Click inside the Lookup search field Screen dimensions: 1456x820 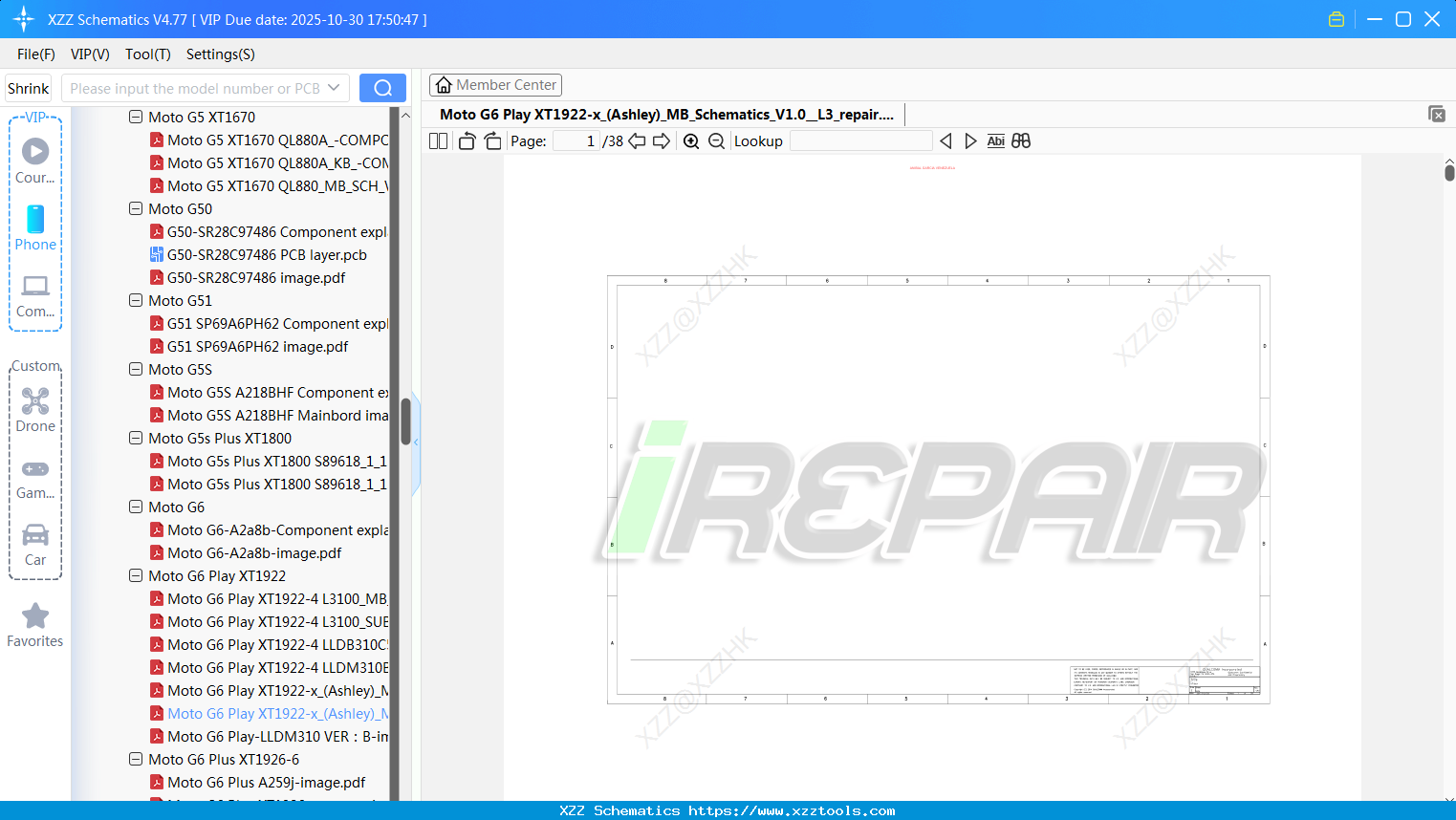860,140
